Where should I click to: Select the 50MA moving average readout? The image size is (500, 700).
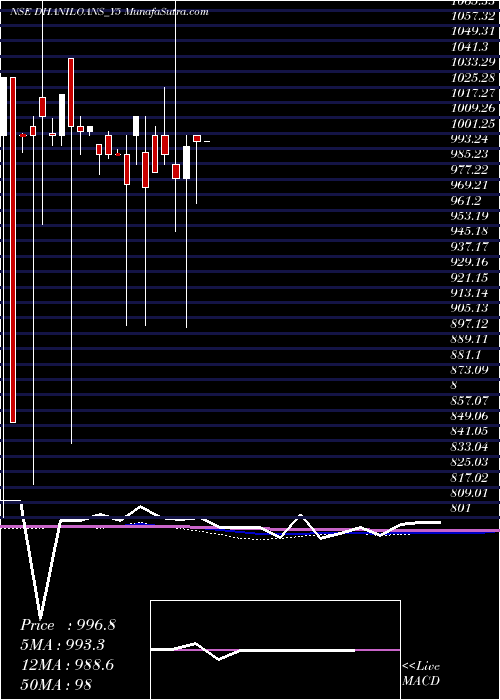coord(56,685)
